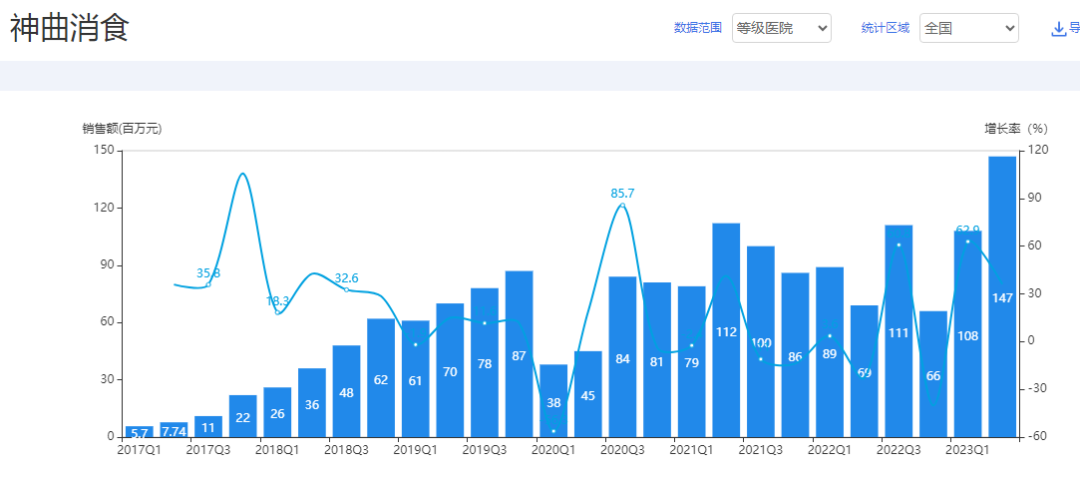The height and width of the screenshot is (487, 1080).
Task: Select the line point labeled 18.3
Action: [277, 312]
